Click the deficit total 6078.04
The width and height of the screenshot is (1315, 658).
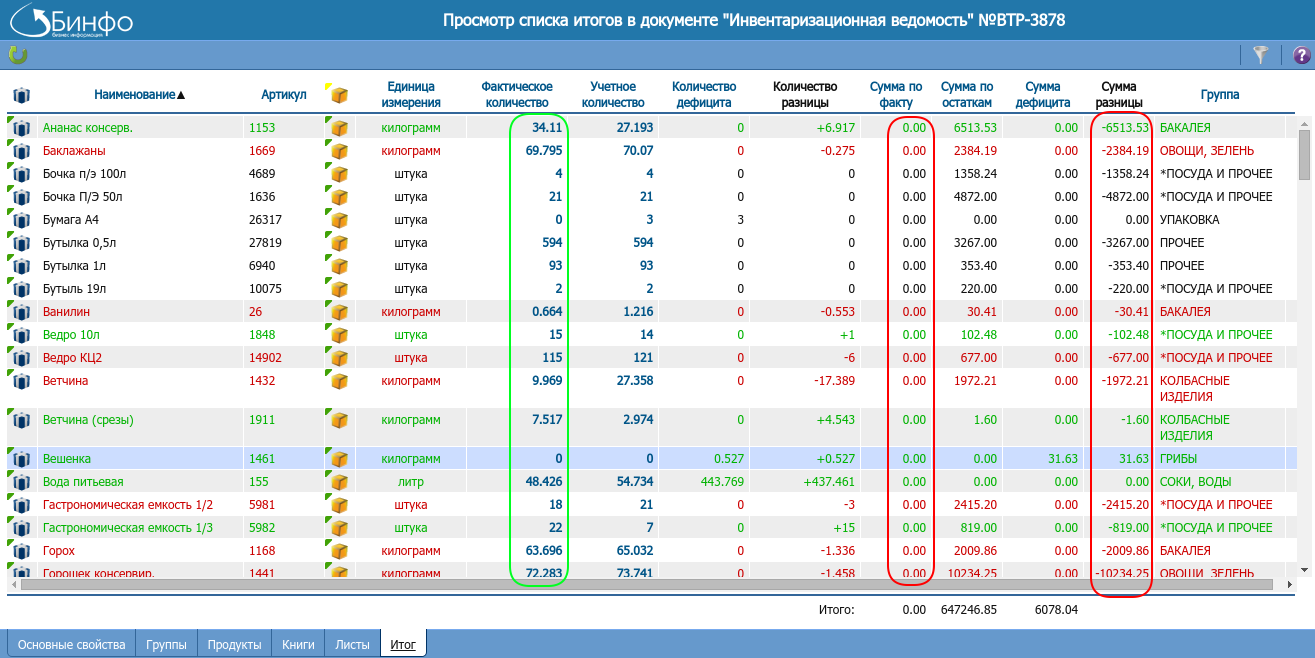pyautogui.click(x=1056, y=609)
